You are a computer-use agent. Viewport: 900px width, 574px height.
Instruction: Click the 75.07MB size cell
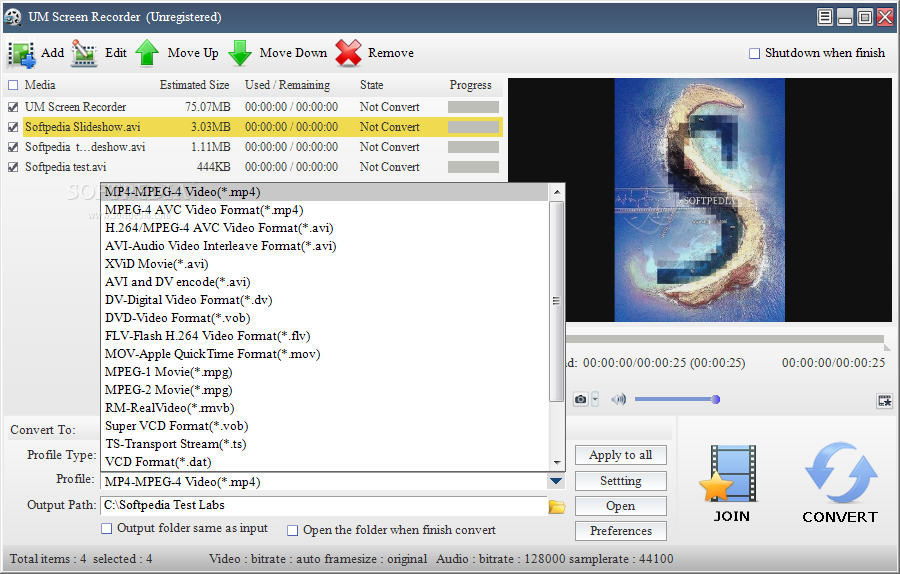pyautogui.click(x=208, y=107)
